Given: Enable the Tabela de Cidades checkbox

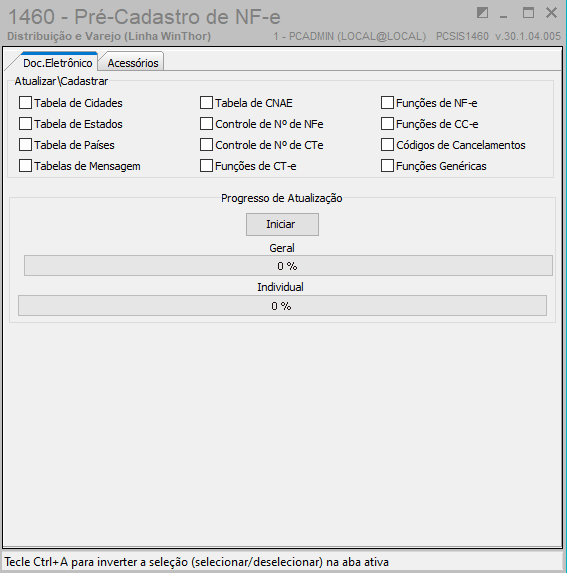Looking at the screenshot, I should (x=25, y=103).
